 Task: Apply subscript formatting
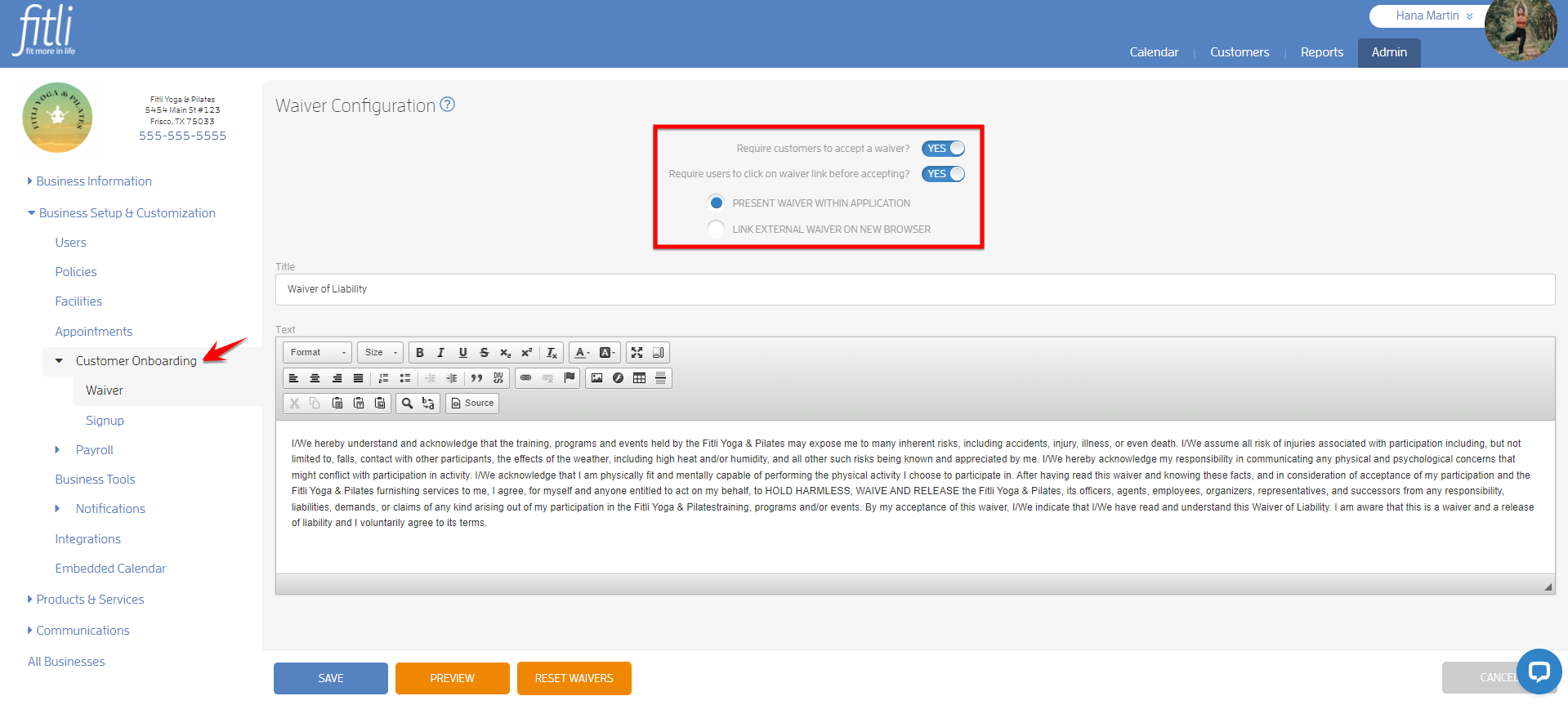pyautogui.click(x=505, y=353)
